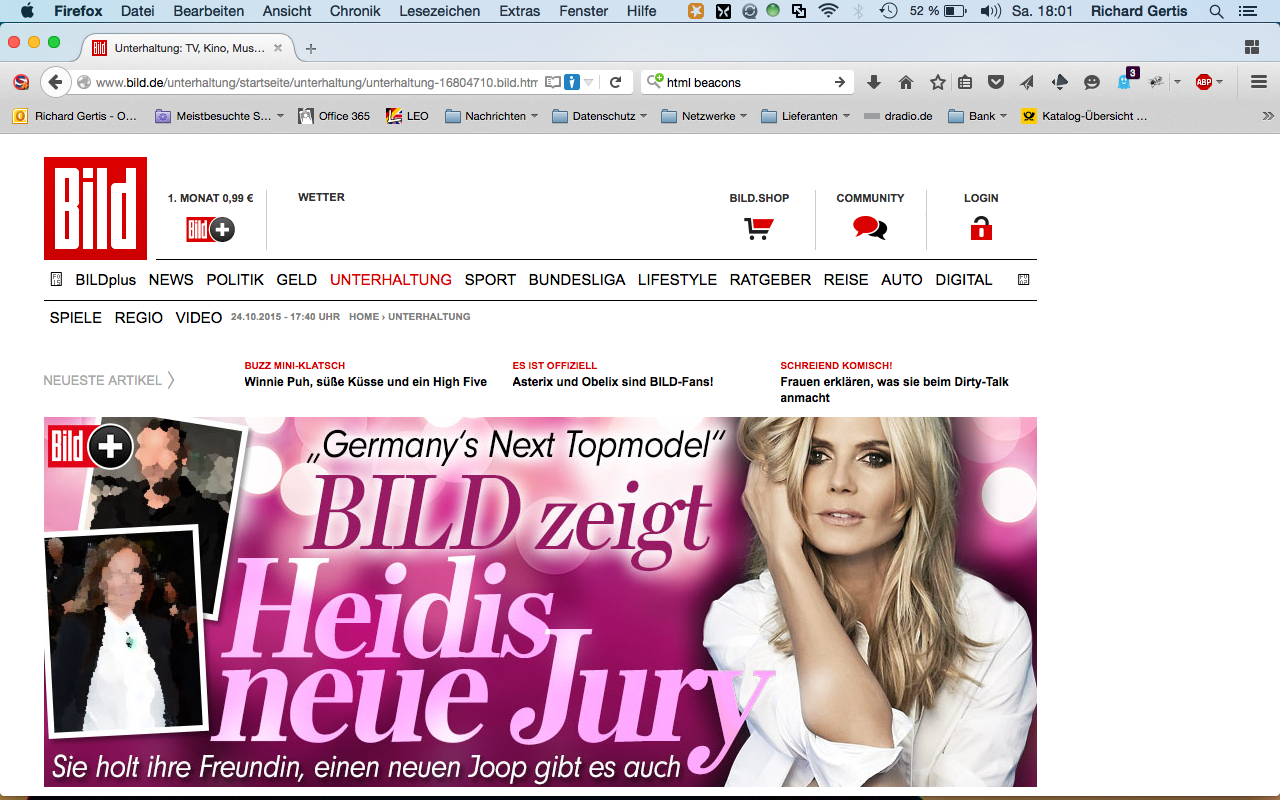Open the Heidis neue Jury banner image

[x=540, y=602]
